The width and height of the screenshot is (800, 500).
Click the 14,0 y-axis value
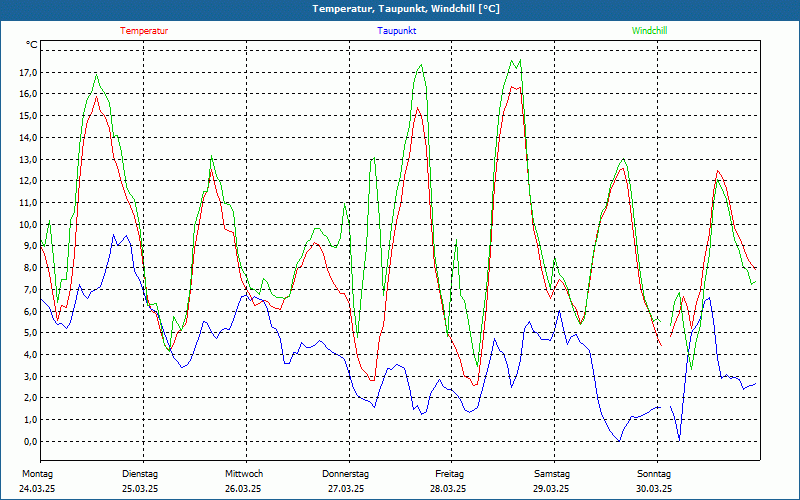coord(28,138)
